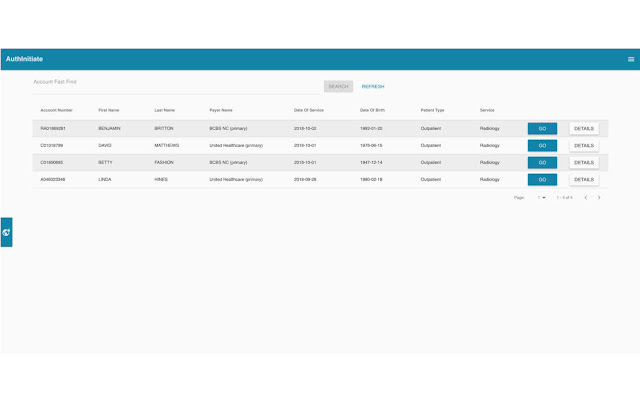The image size is (640, 400).
Task: Open the hamburger menu in the AuthInitiate header
Action: pyautogui.click(x=631, y=59)
